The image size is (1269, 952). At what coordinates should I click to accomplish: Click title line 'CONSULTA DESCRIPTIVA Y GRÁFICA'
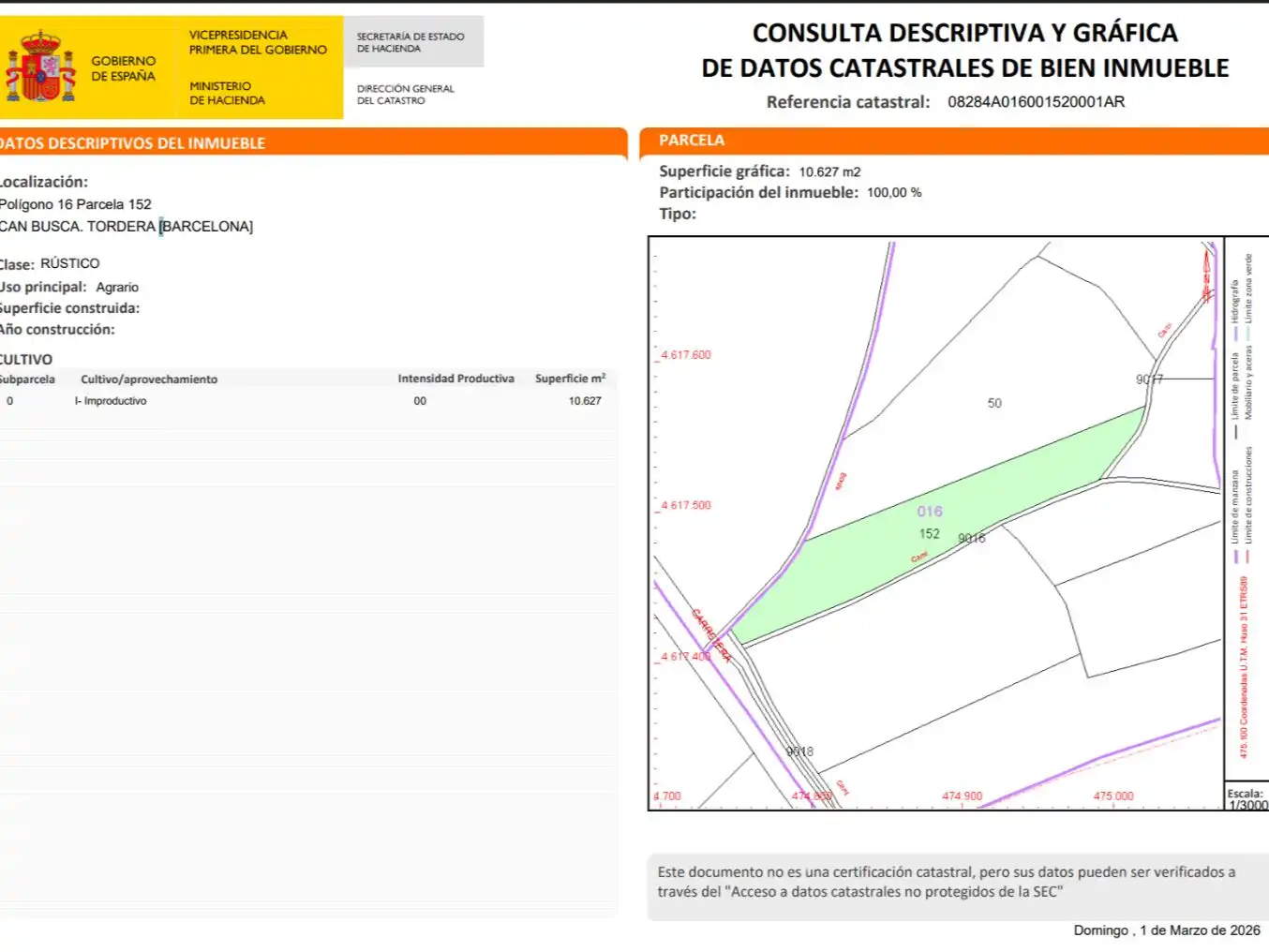click(965, 33)
